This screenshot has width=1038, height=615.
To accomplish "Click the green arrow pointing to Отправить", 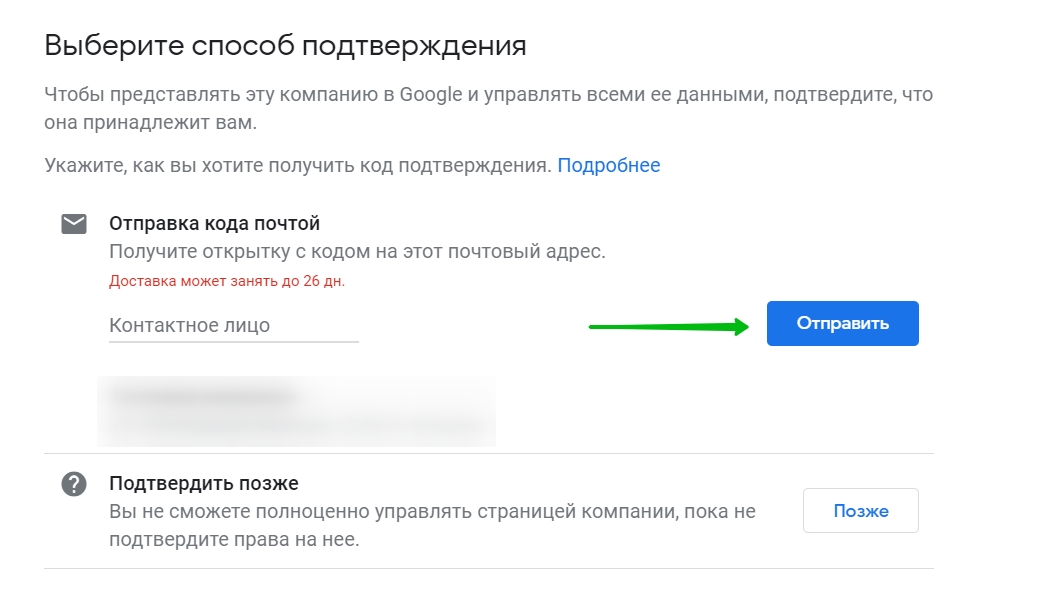I will (x=670, y=326).
